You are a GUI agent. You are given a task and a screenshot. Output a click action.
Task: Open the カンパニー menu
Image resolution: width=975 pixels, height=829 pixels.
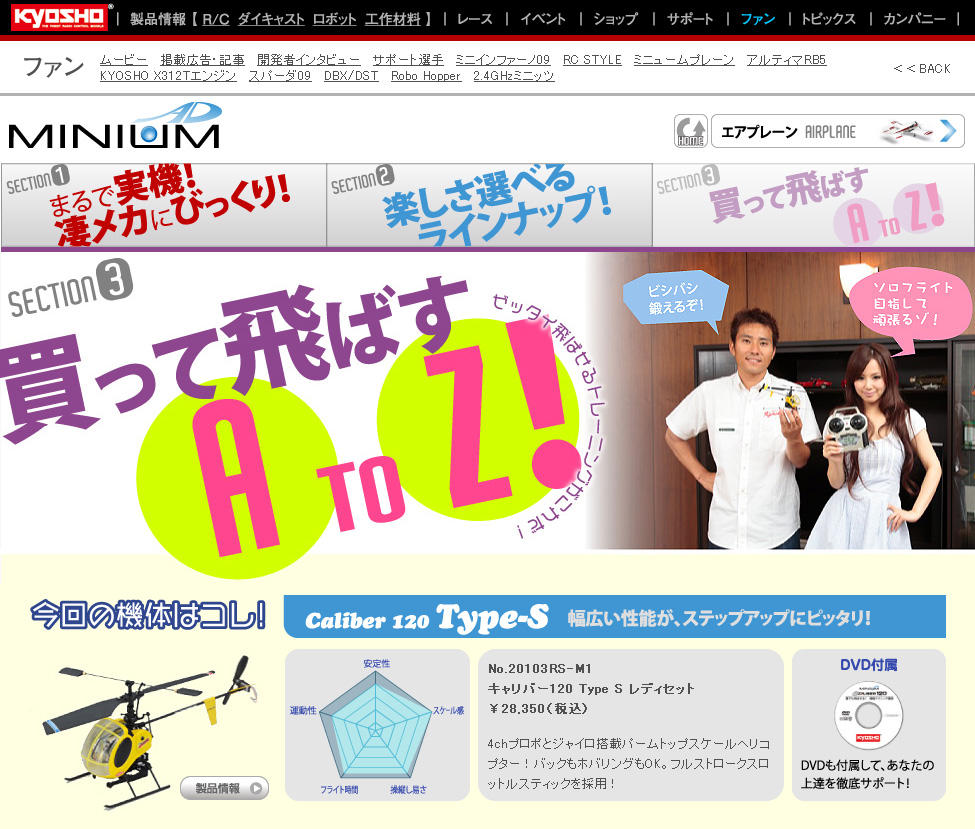(x=914, y=19)
